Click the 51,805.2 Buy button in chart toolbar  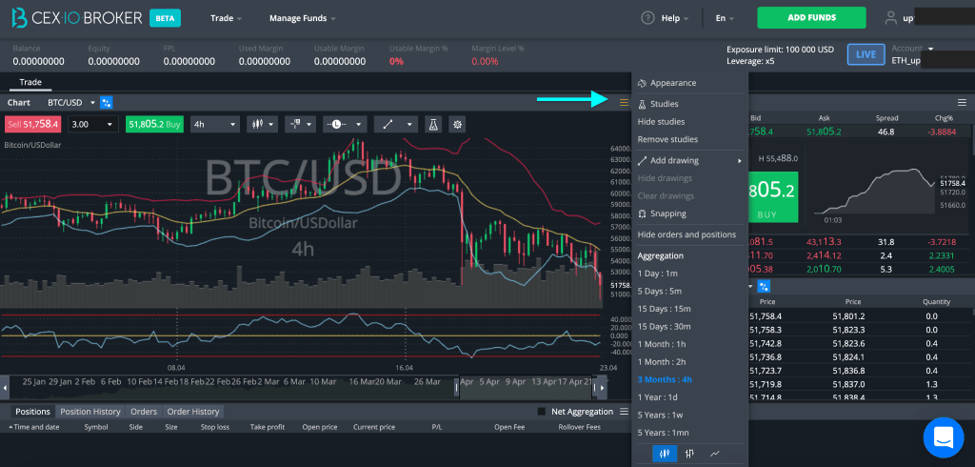click(x=155, y=124)
